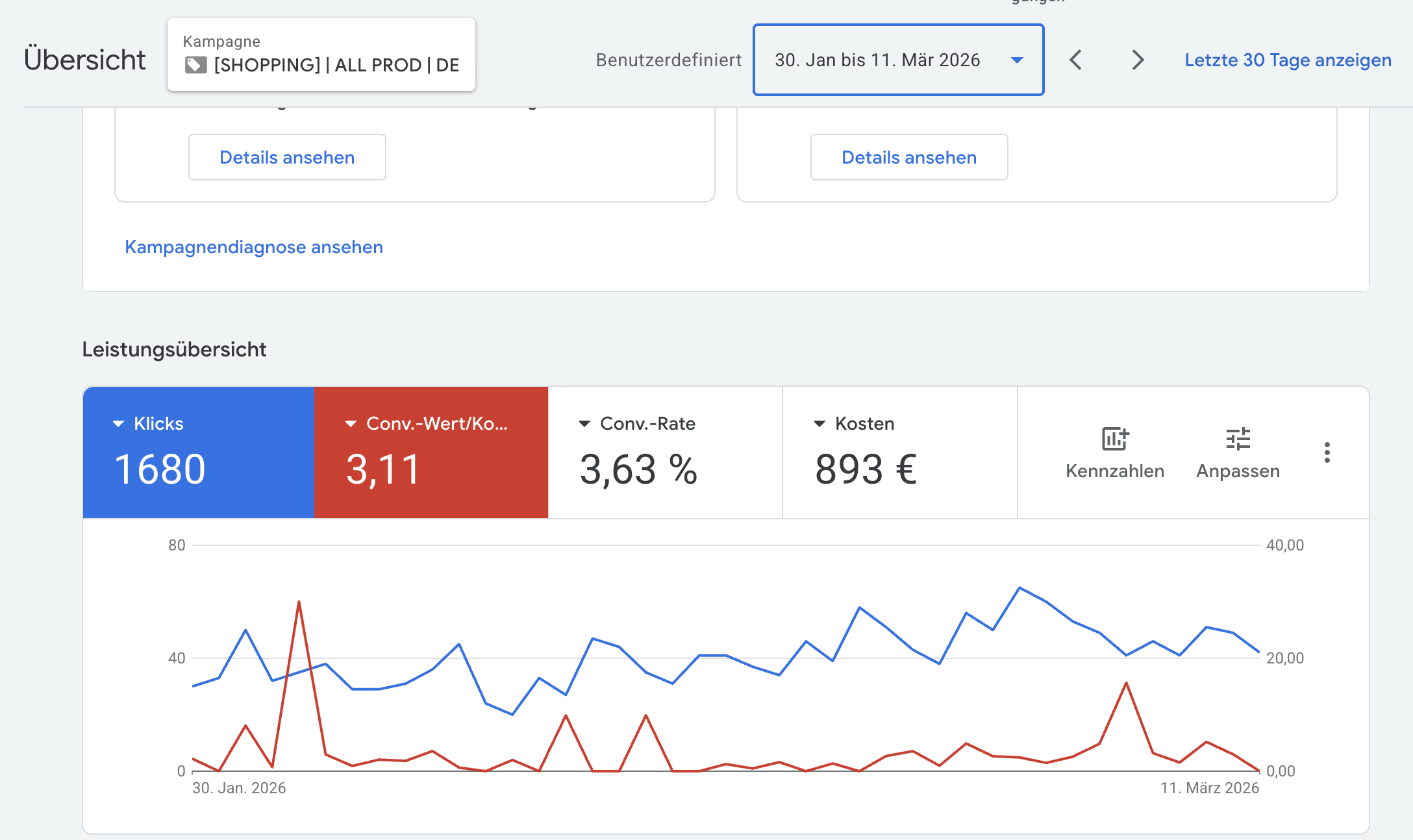Go to previous date range arrow
This screenshot has height=840, width=1413.
[1076, 60]
